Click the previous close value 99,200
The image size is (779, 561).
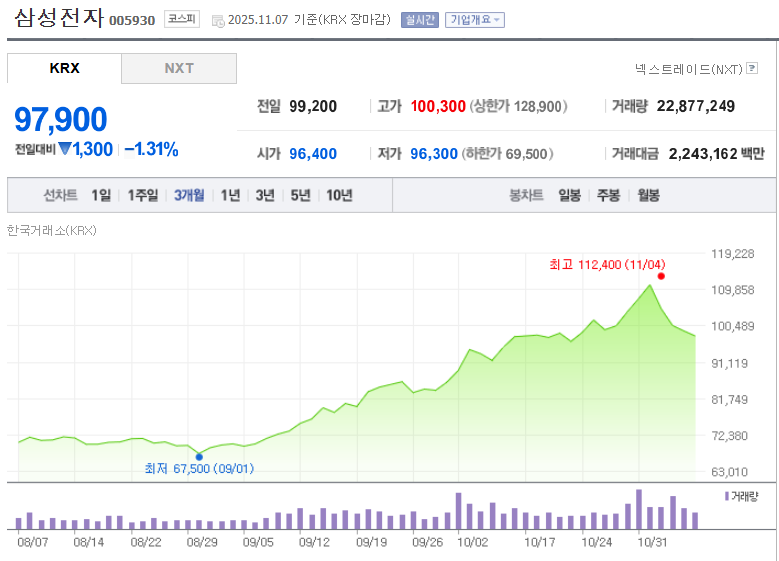pos(313,106)
